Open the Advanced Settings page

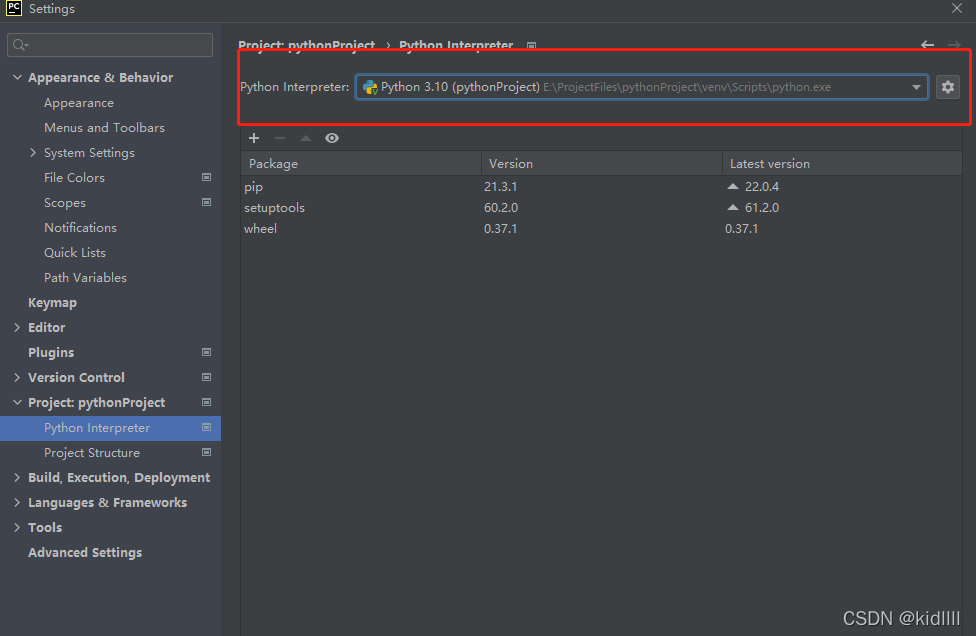[x=85, y=553]
